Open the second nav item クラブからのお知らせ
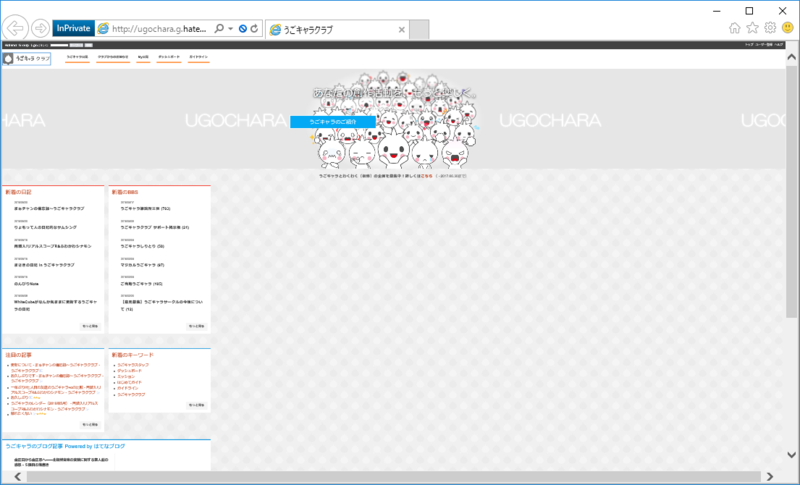 click(113, 57)
